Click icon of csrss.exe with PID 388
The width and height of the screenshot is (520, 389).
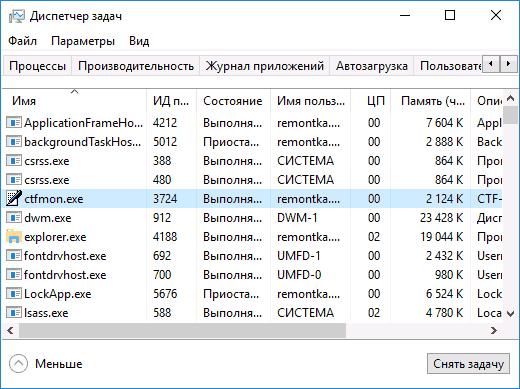click(x=14, y=161)
